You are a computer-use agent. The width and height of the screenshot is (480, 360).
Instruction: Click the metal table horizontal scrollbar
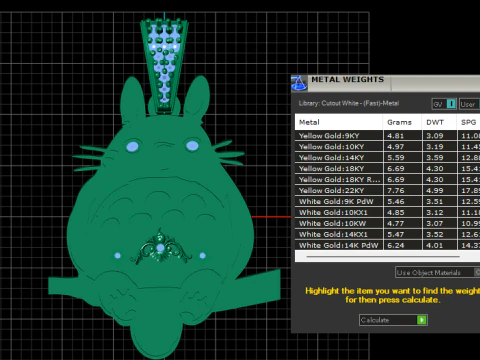tap(383, 257)
